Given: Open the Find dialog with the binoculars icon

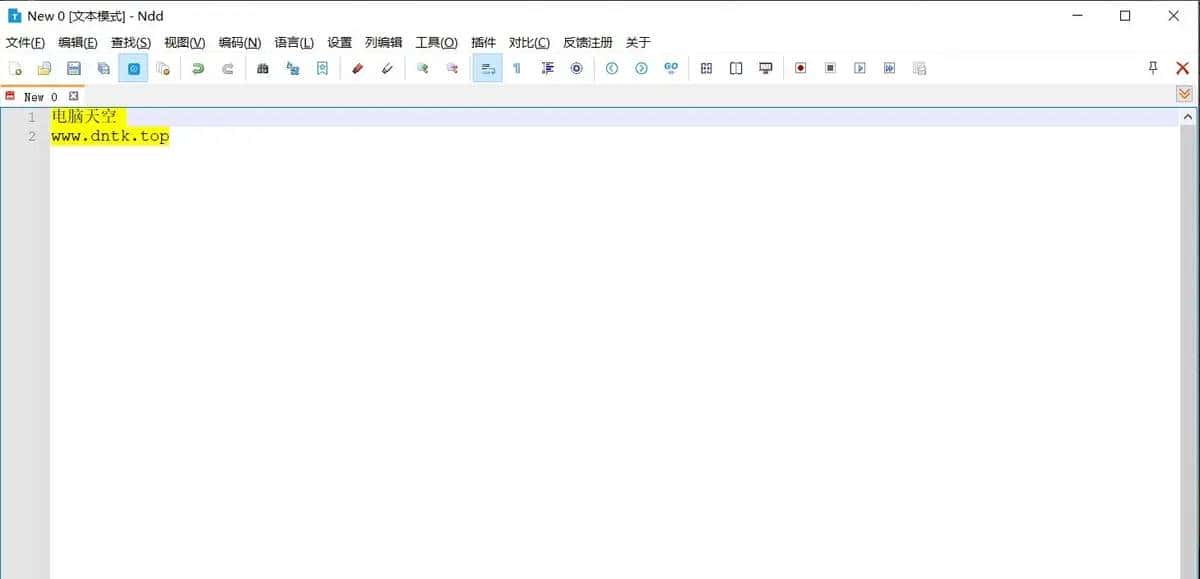Looking at the screenshot, I should pos(262,68).
